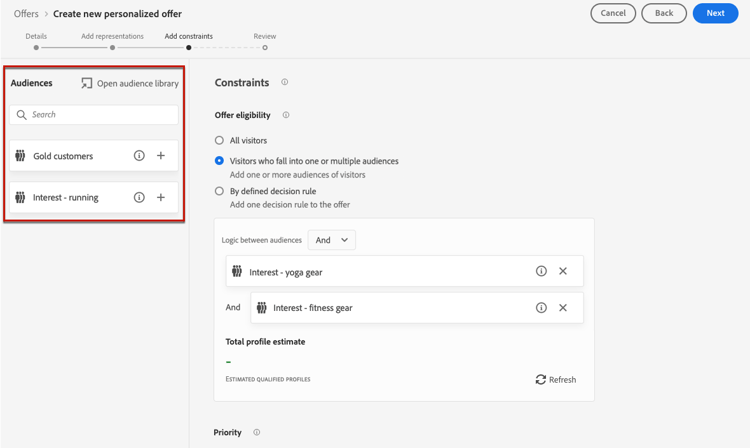Remove Interest - fitness gear audience
The image size is (750, 448).
(563, 307)
